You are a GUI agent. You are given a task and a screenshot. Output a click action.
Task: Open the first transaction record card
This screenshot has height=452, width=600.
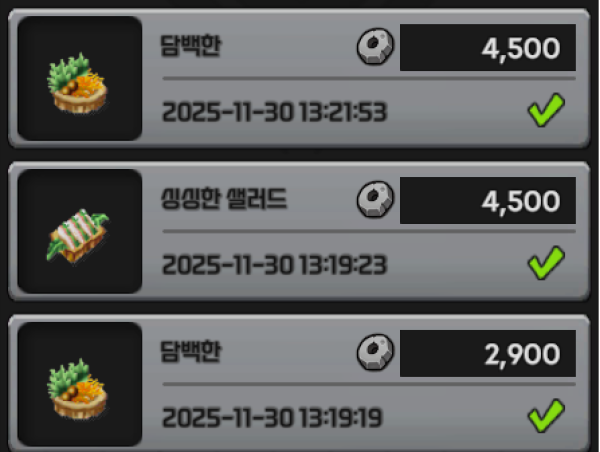(299, 78)
